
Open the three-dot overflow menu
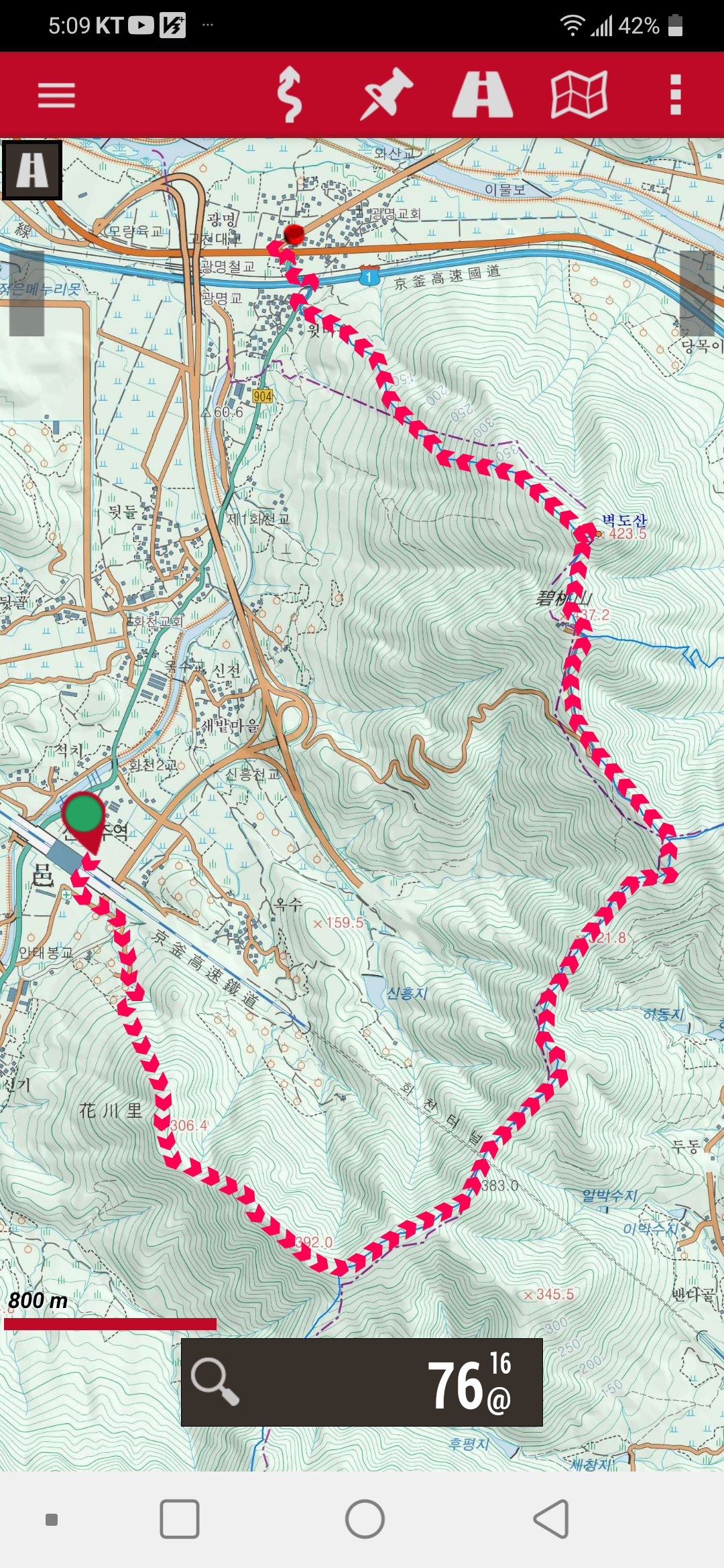point(676,94)
